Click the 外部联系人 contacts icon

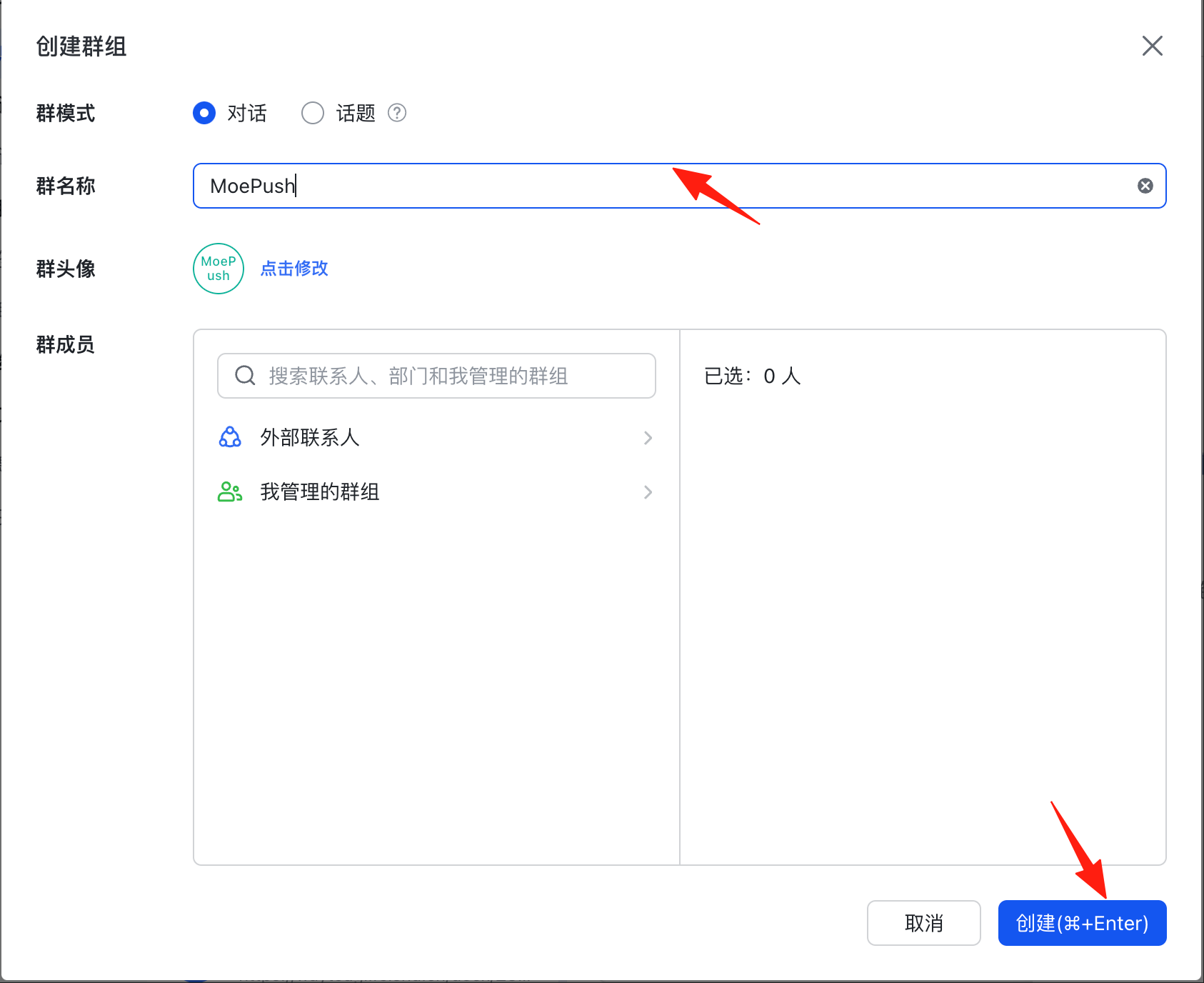(x=230, y=437)
